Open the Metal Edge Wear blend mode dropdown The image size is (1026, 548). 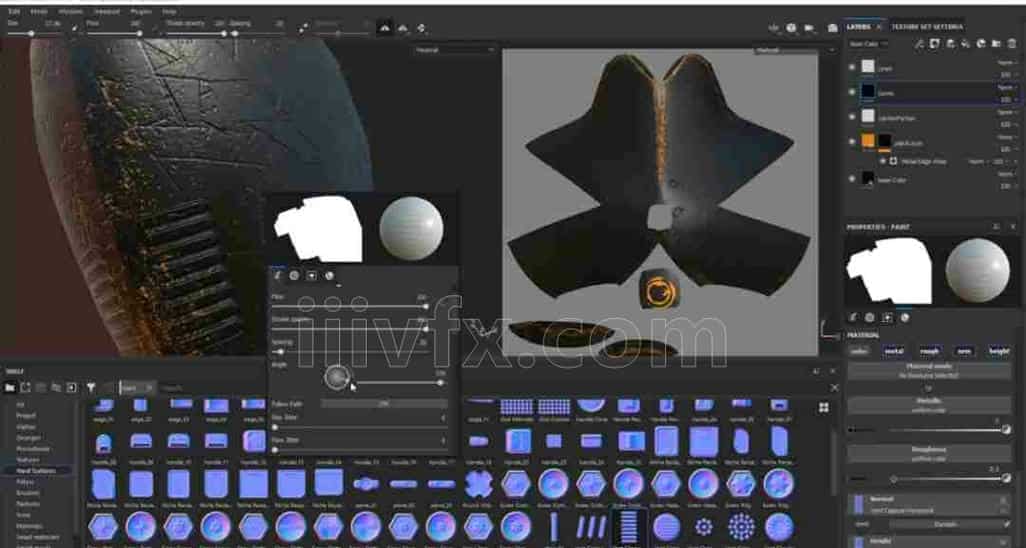(x=978, y=160)
